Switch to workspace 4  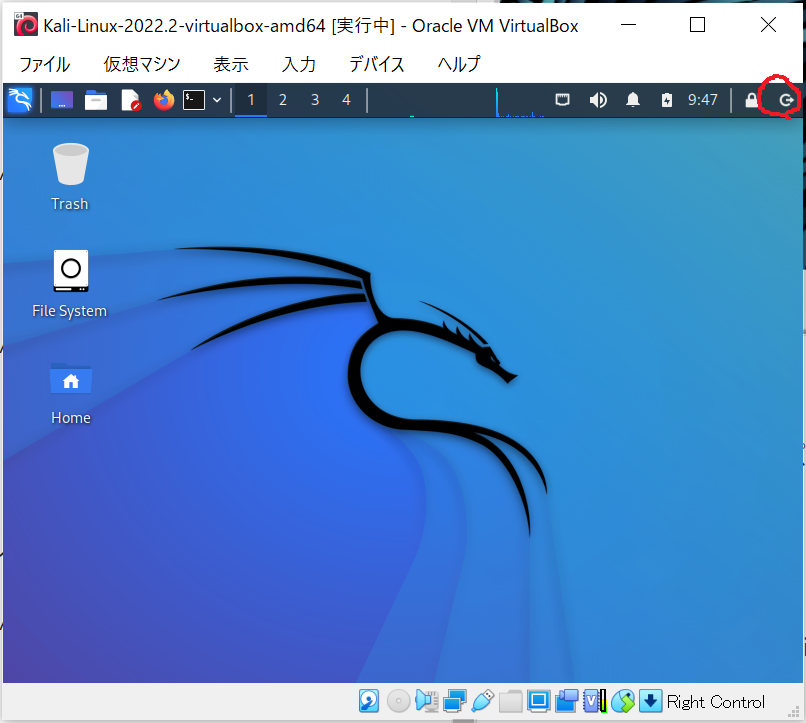pos(346,100)
